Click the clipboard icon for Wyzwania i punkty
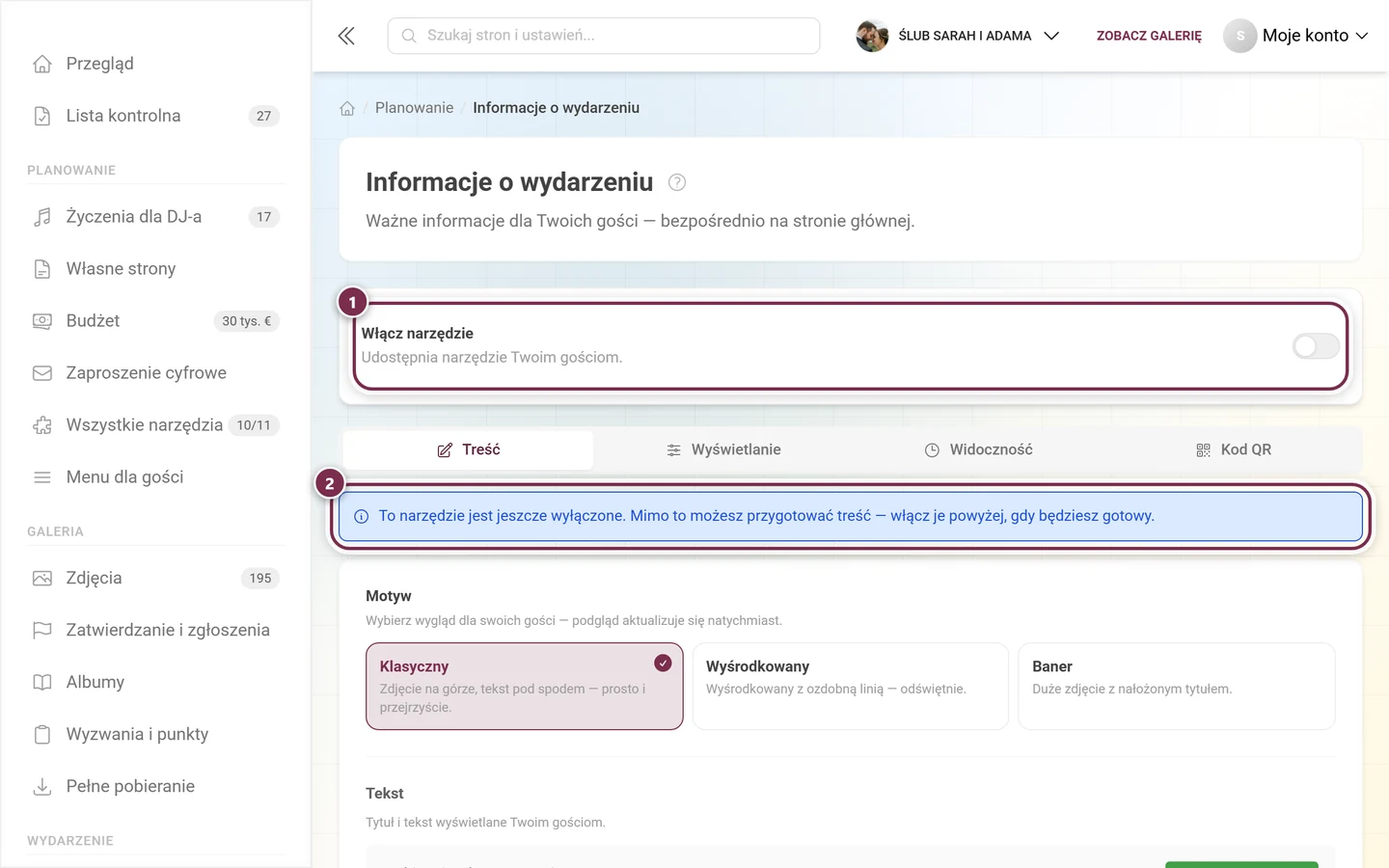 tap(42, 735)
